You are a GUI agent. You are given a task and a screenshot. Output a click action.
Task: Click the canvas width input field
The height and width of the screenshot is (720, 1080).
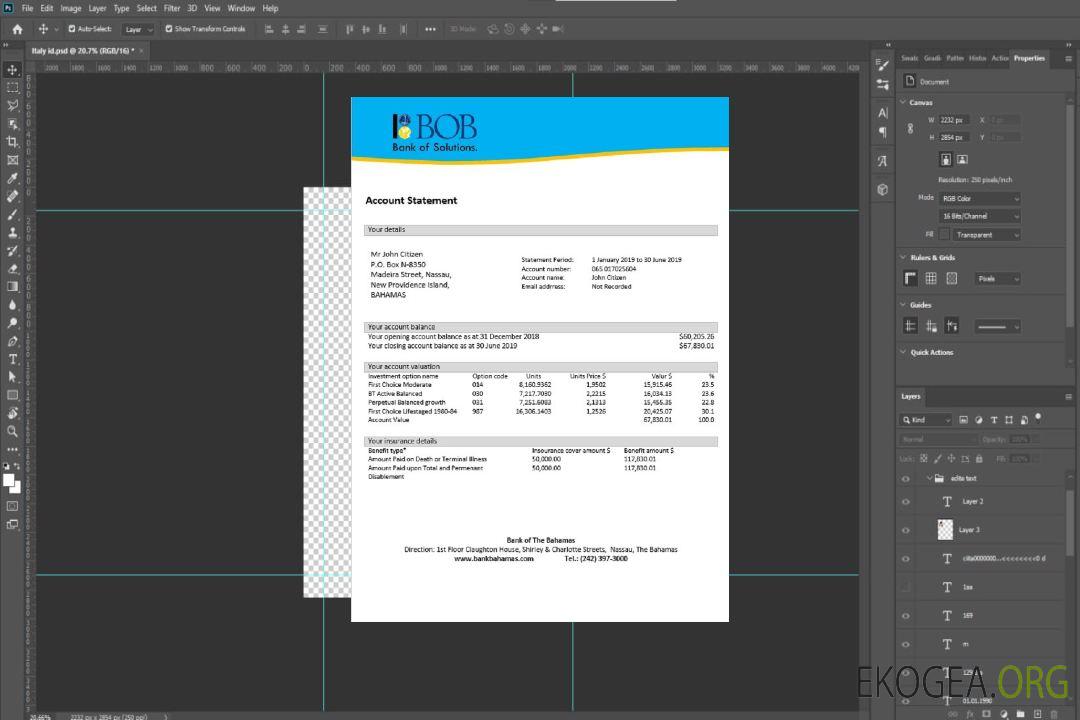[x=954, y=120]
